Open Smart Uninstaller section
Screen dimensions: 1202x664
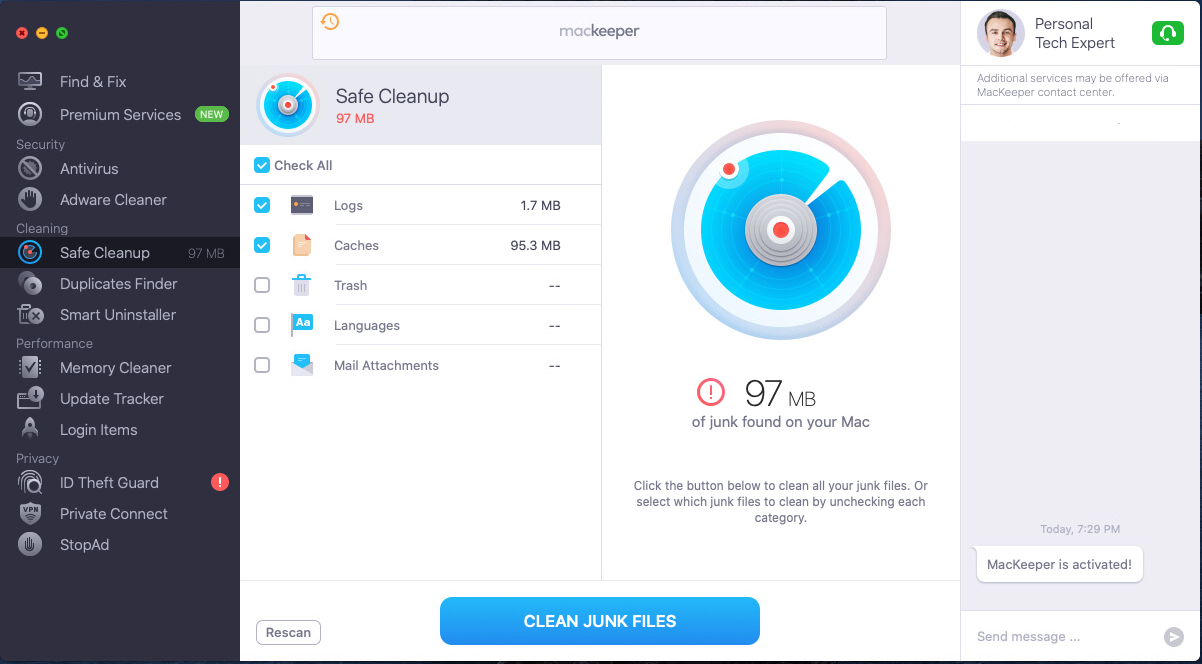click(120, 315)
